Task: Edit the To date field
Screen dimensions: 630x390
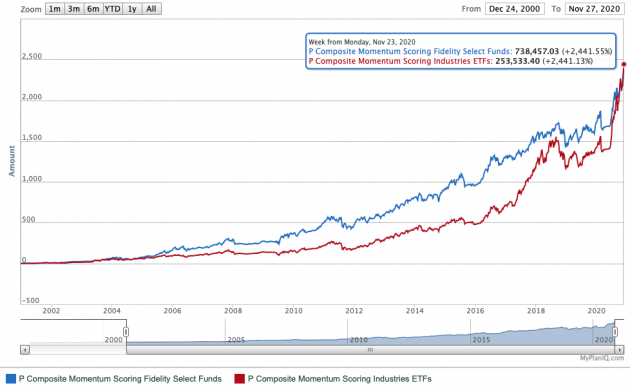Action: coord(595,9)
